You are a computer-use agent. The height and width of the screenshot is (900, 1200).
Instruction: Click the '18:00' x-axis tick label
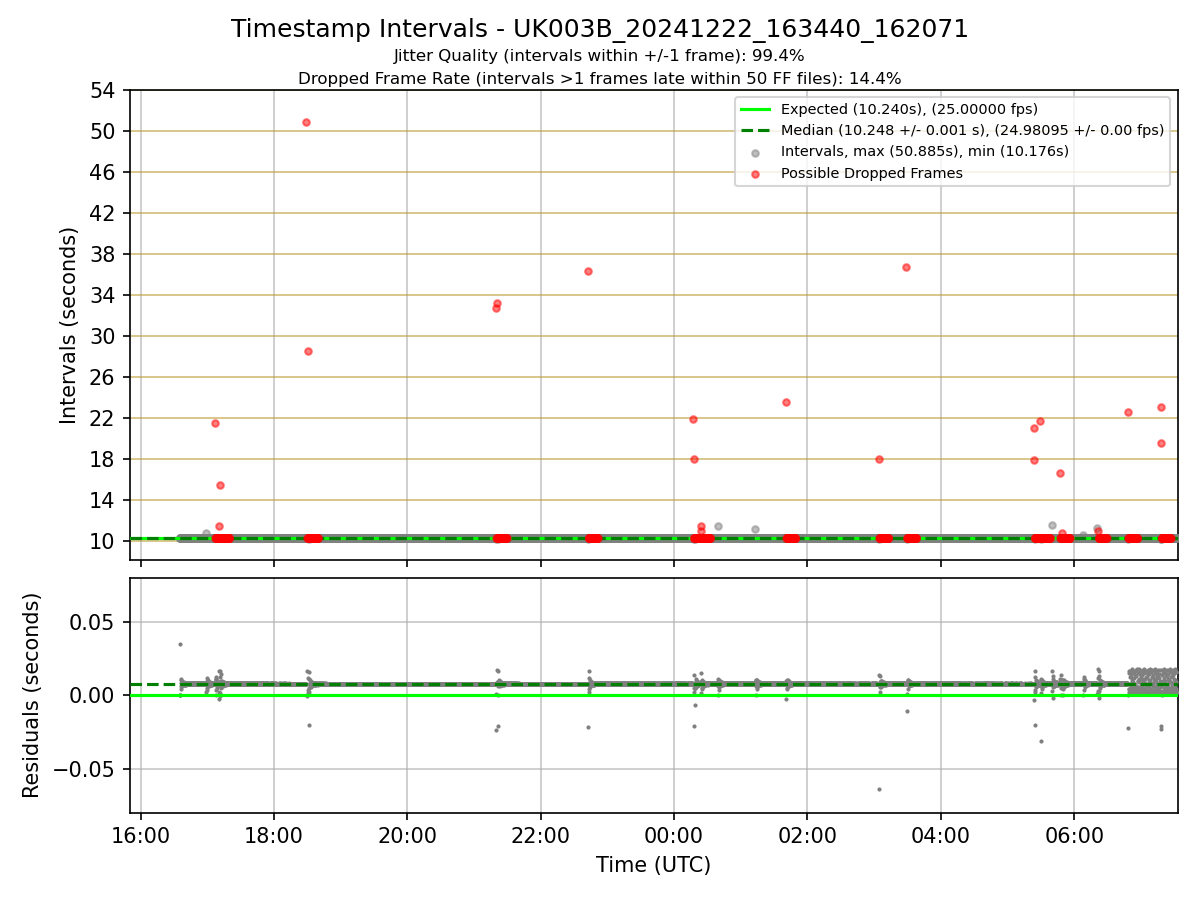274,835
